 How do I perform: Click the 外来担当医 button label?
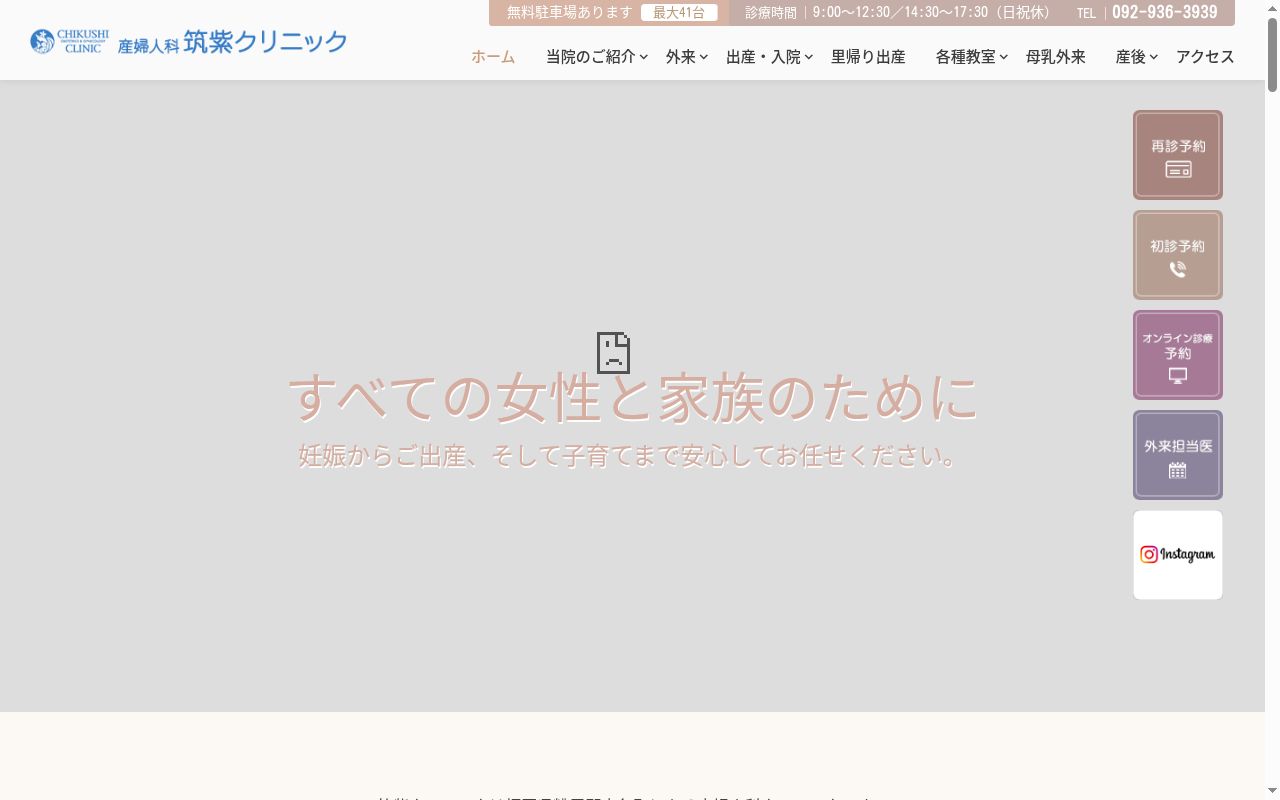pyautogui.click(x=1178, y=446)
